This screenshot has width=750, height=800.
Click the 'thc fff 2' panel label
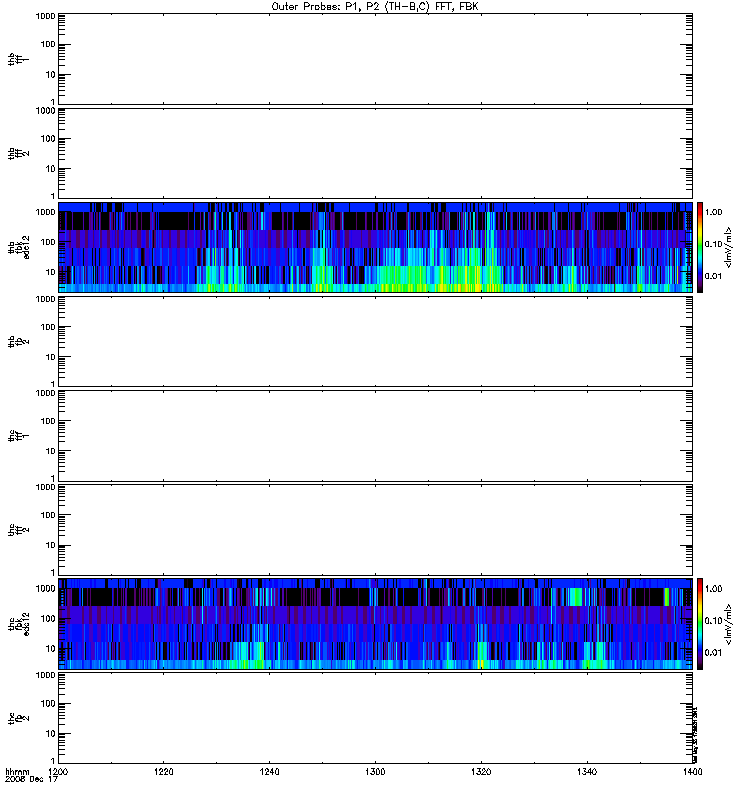coord(18,530)
